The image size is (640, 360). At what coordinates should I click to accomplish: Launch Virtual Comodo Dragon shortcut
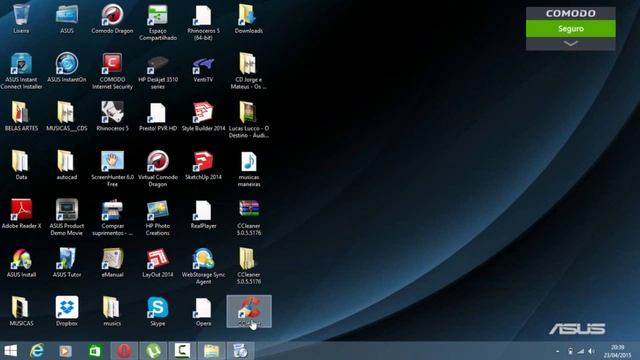(158, 169)
